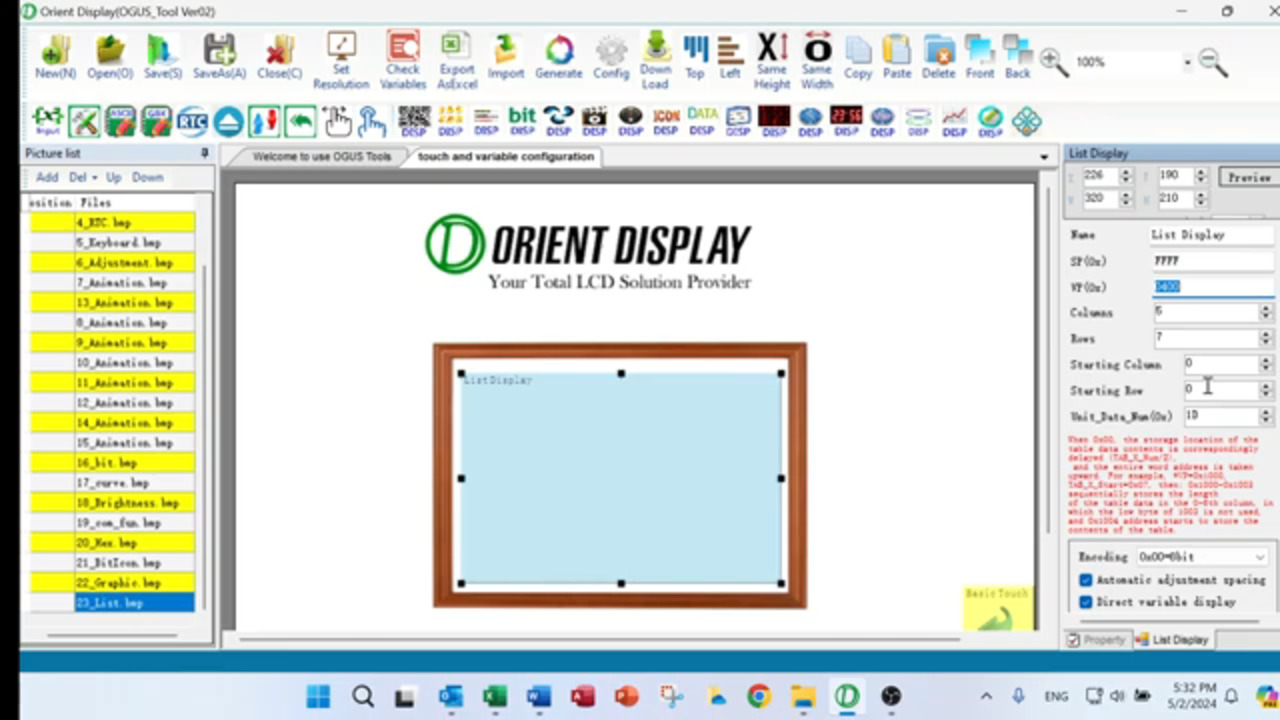Open the Windows Start menu
The width and height of the screenshot is (1280, 720).
point(318,696)
